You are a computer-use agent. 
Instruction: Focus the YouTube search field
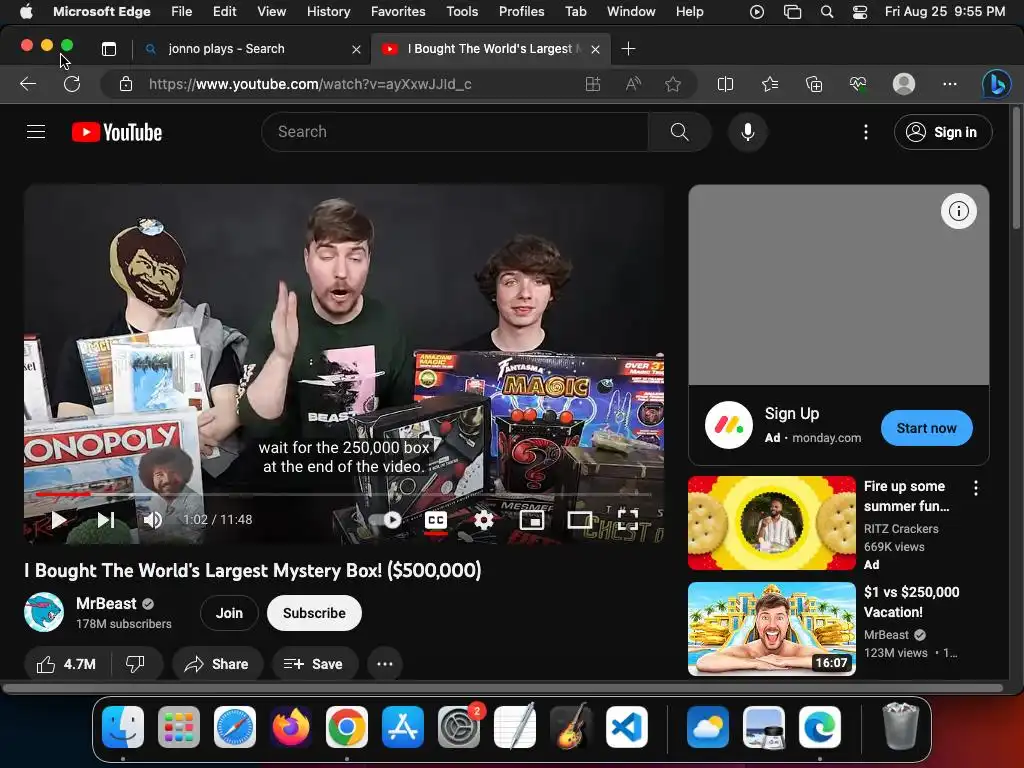[x=455, y=132]
